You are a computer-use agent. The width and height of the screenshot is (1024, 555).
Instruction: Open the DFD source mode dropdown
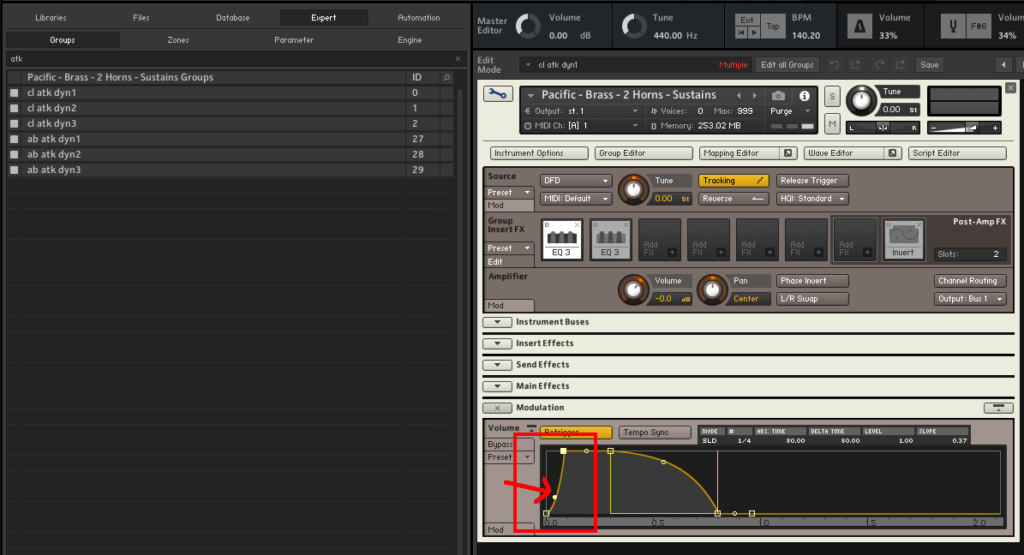(575, 180)
